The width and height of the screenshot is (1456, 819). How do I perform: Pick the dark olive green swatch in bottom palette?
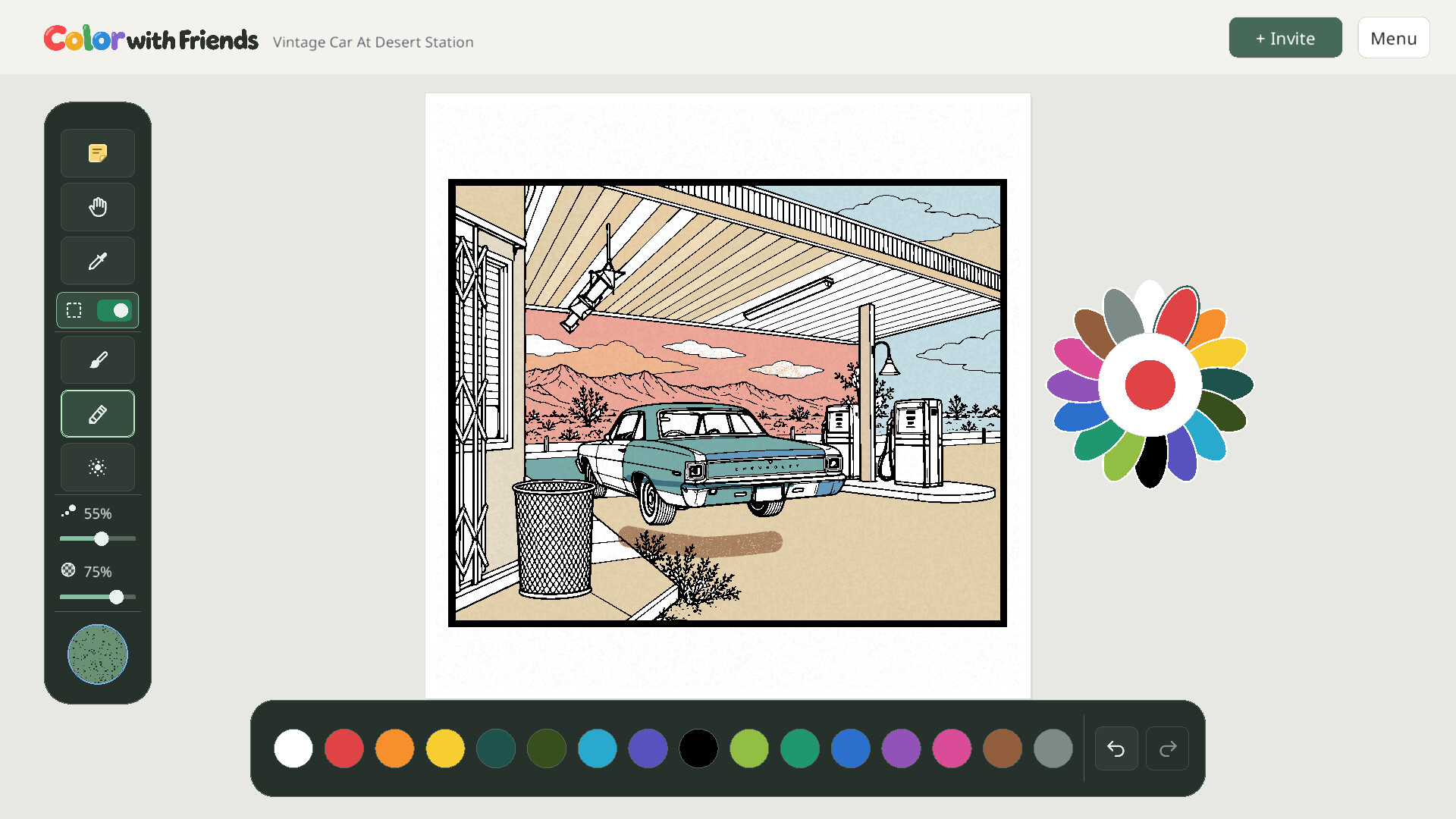(547, 748)
